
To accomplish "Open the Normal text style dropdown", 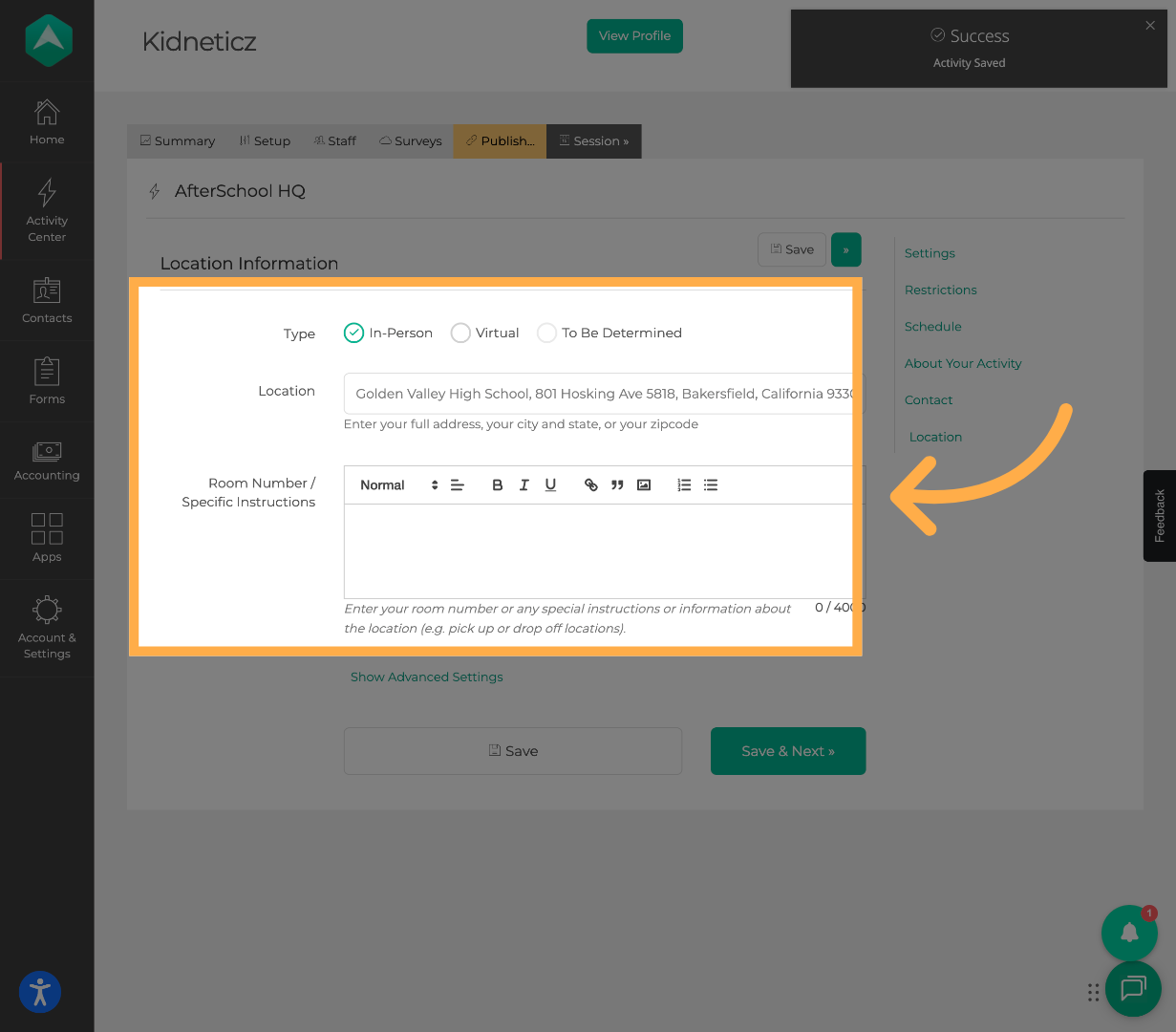I will click(x=398, y=485).
